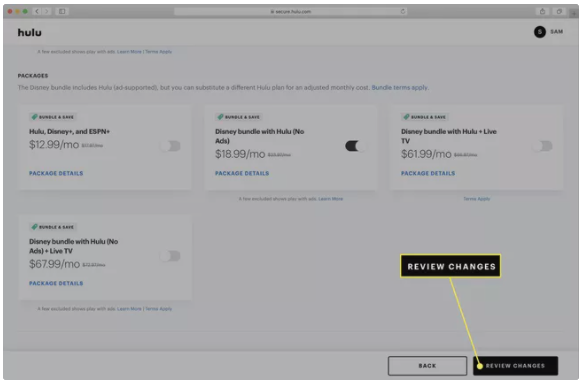
Task: Open Package Details for $18.99/mo bundle
Action: (x=242, y=173)
